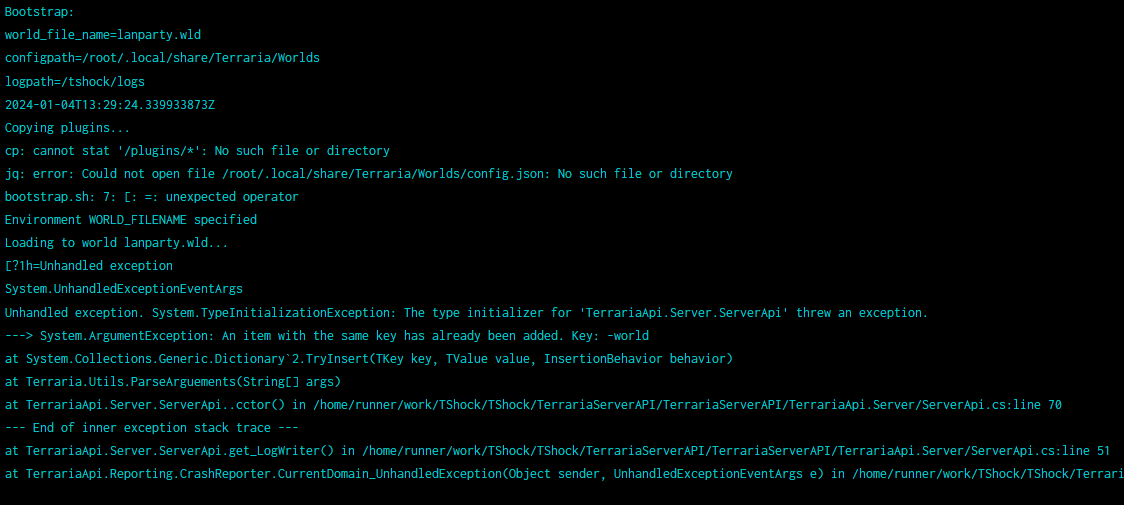Click the jq error config.json line
1124x505 pixels.
click(x=368, y=174)
